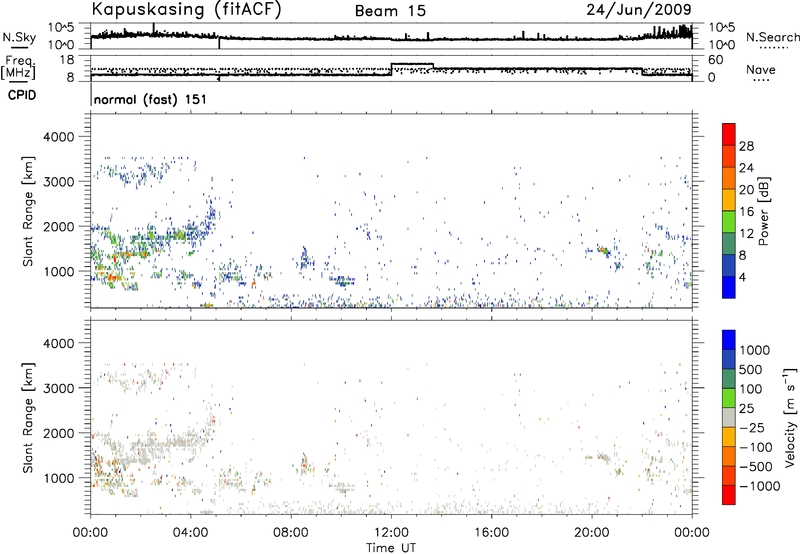Click the blue top of velocity colorbar
The height and width of the screenshot is (554, 800).
(x=729, y=340)
